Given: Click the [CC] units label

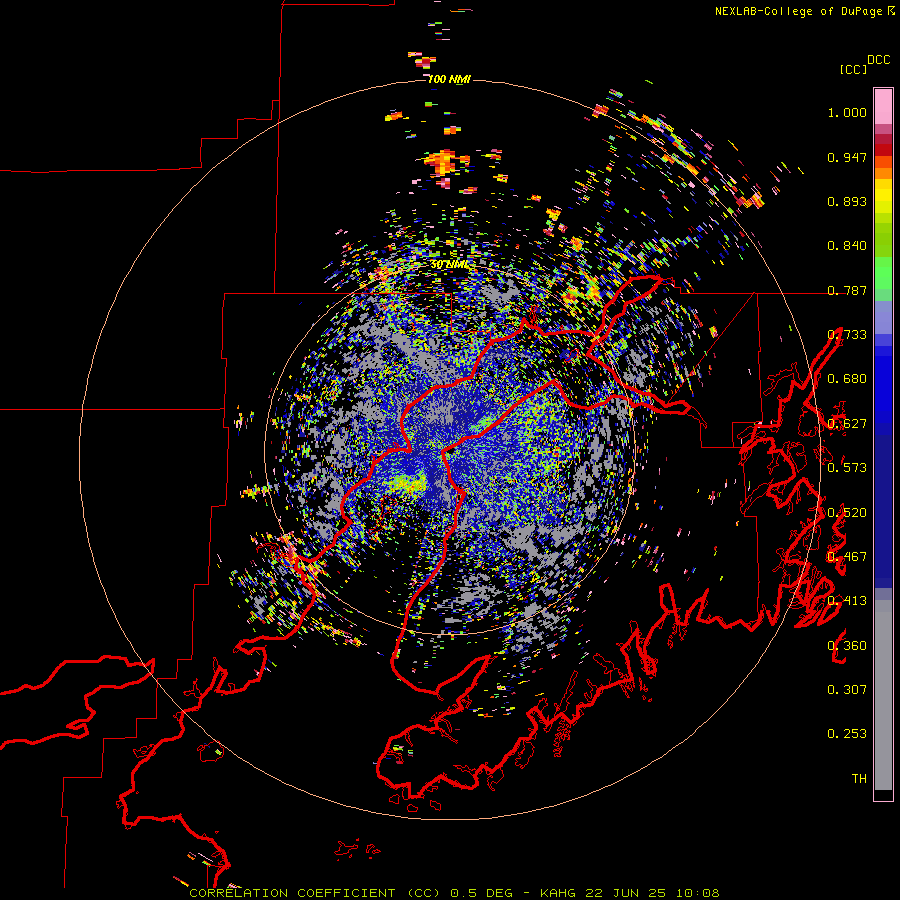Looking at the screenshot, I should pyautogui.click(x=853, y=69).
